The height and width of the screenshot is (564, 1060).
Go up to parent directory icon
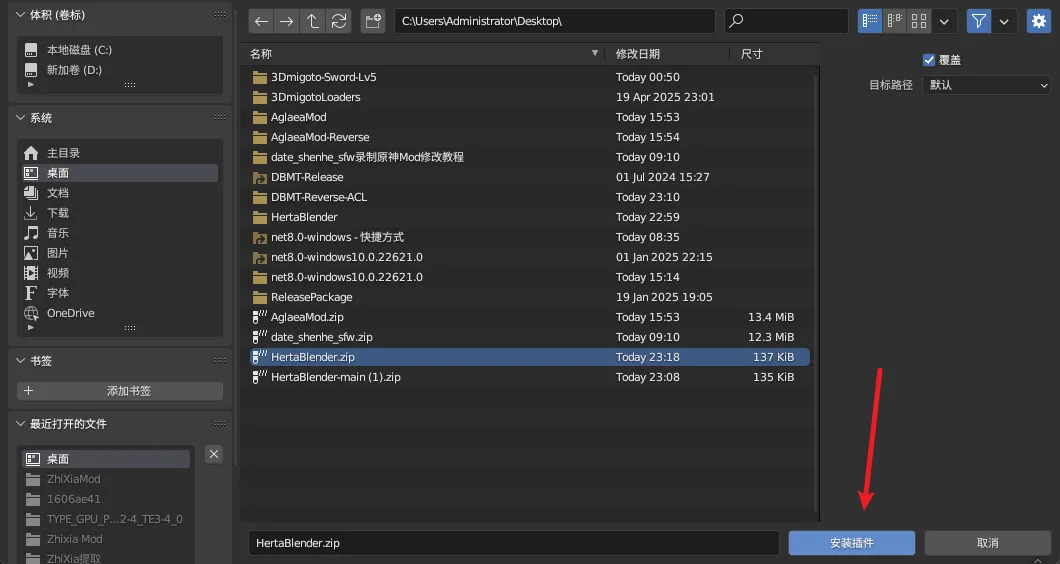tap(312, 21)
